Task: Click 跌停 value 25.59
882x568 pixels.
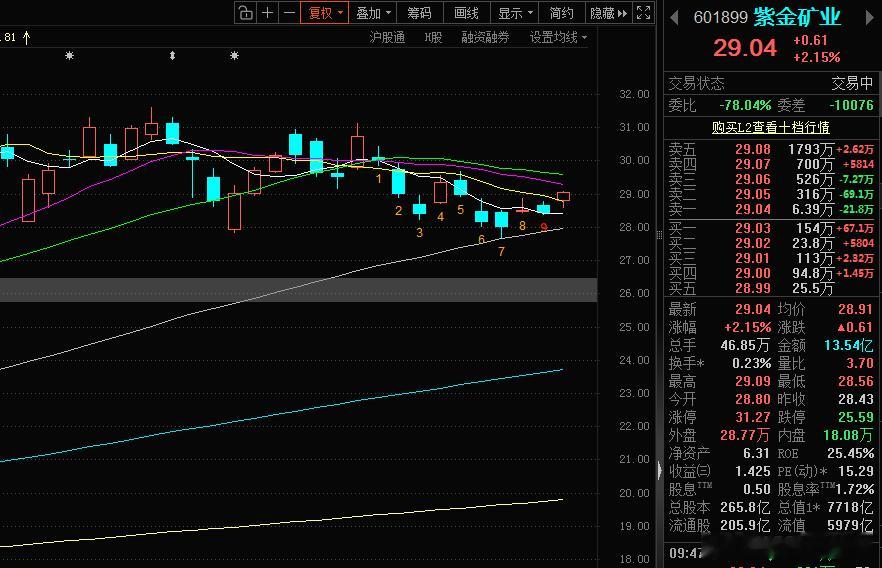Action: click(855, 417)
